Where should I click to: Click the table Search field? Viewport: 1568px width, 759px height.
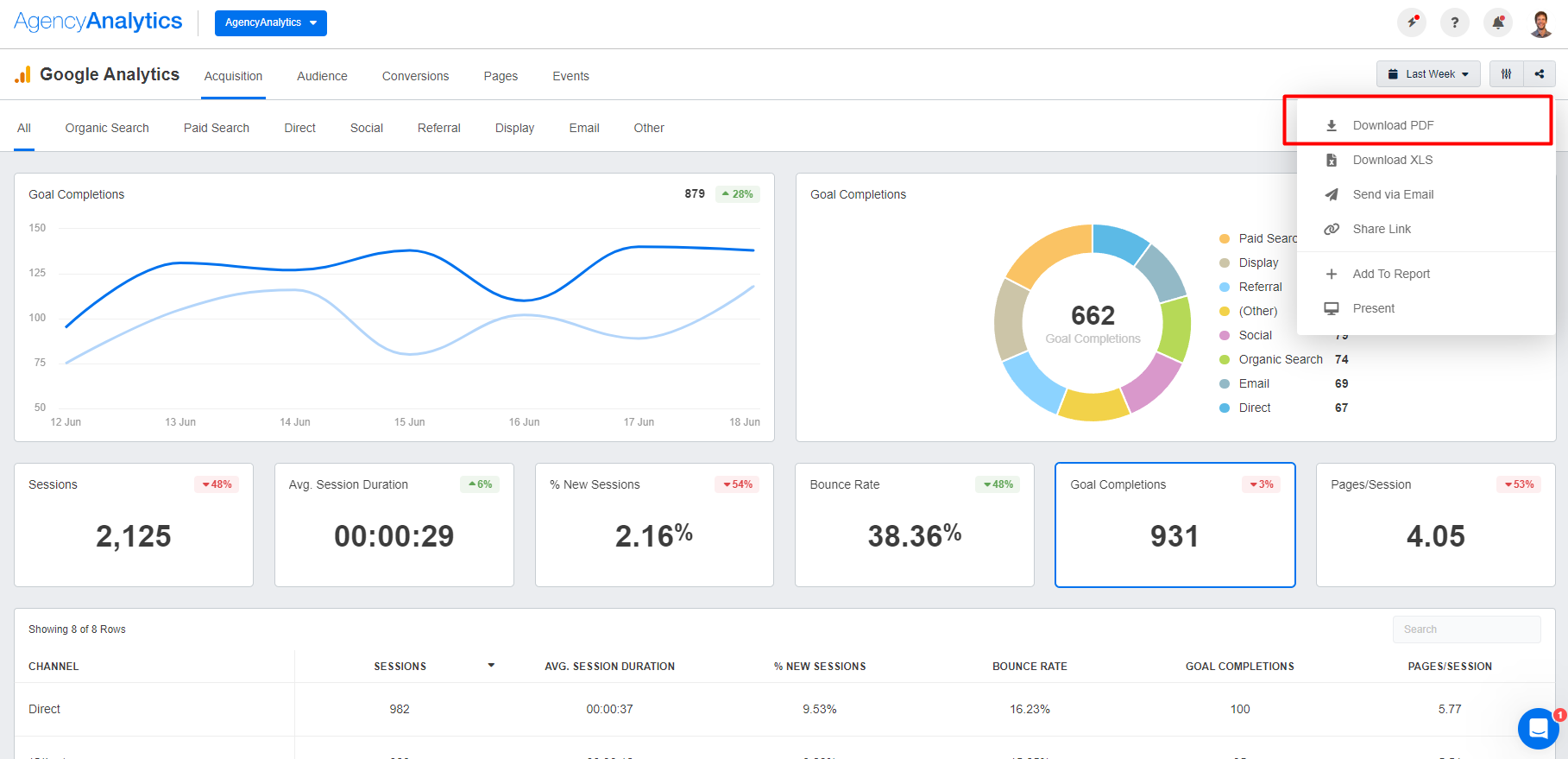tap(1466, 629)
